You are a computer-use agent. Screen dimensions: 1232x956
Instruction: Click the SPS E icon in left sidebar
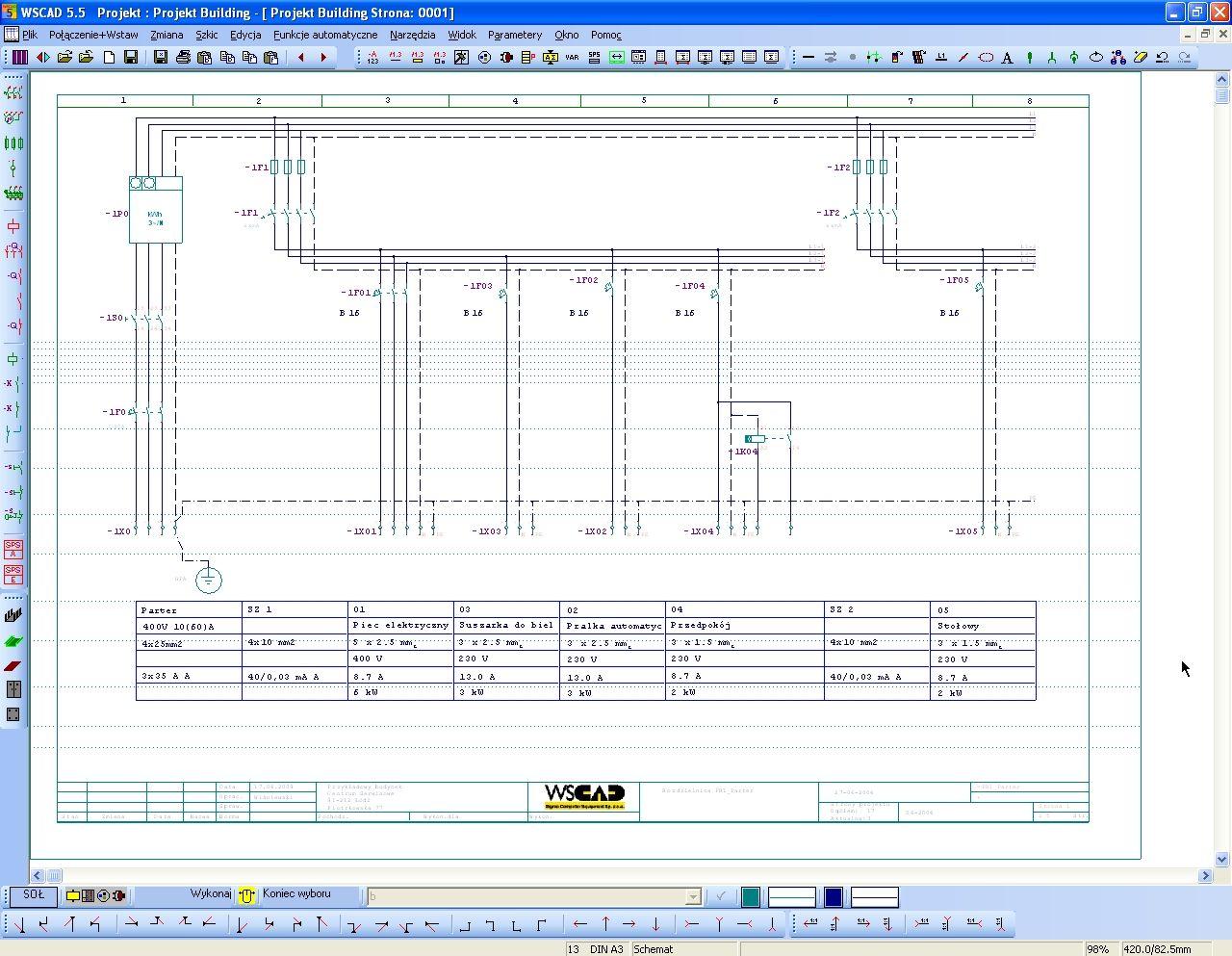tap(13, 575)
